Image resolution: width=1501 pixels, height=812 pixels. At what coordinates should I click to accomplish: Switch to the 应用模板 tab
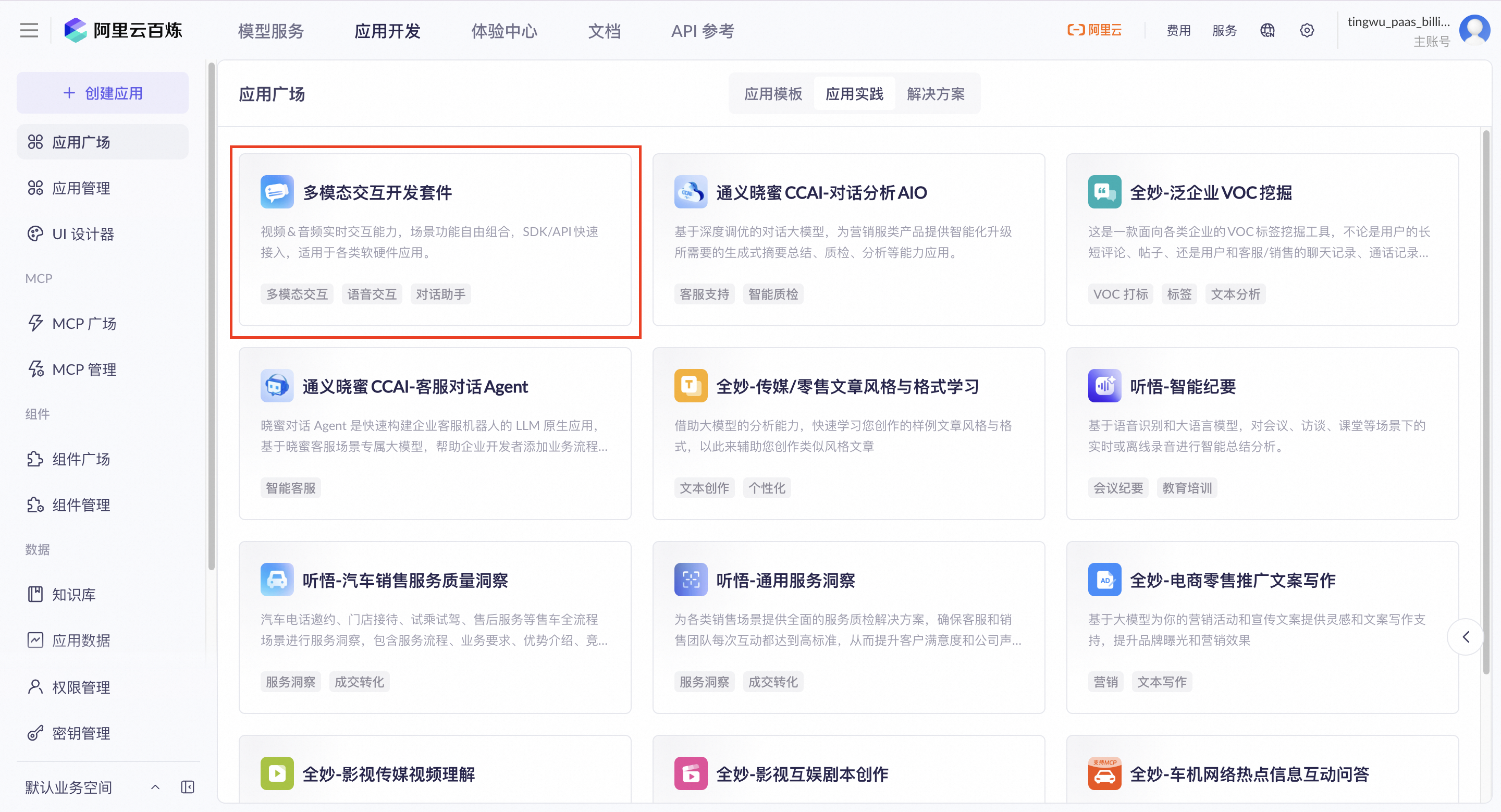tap(772, 94)
